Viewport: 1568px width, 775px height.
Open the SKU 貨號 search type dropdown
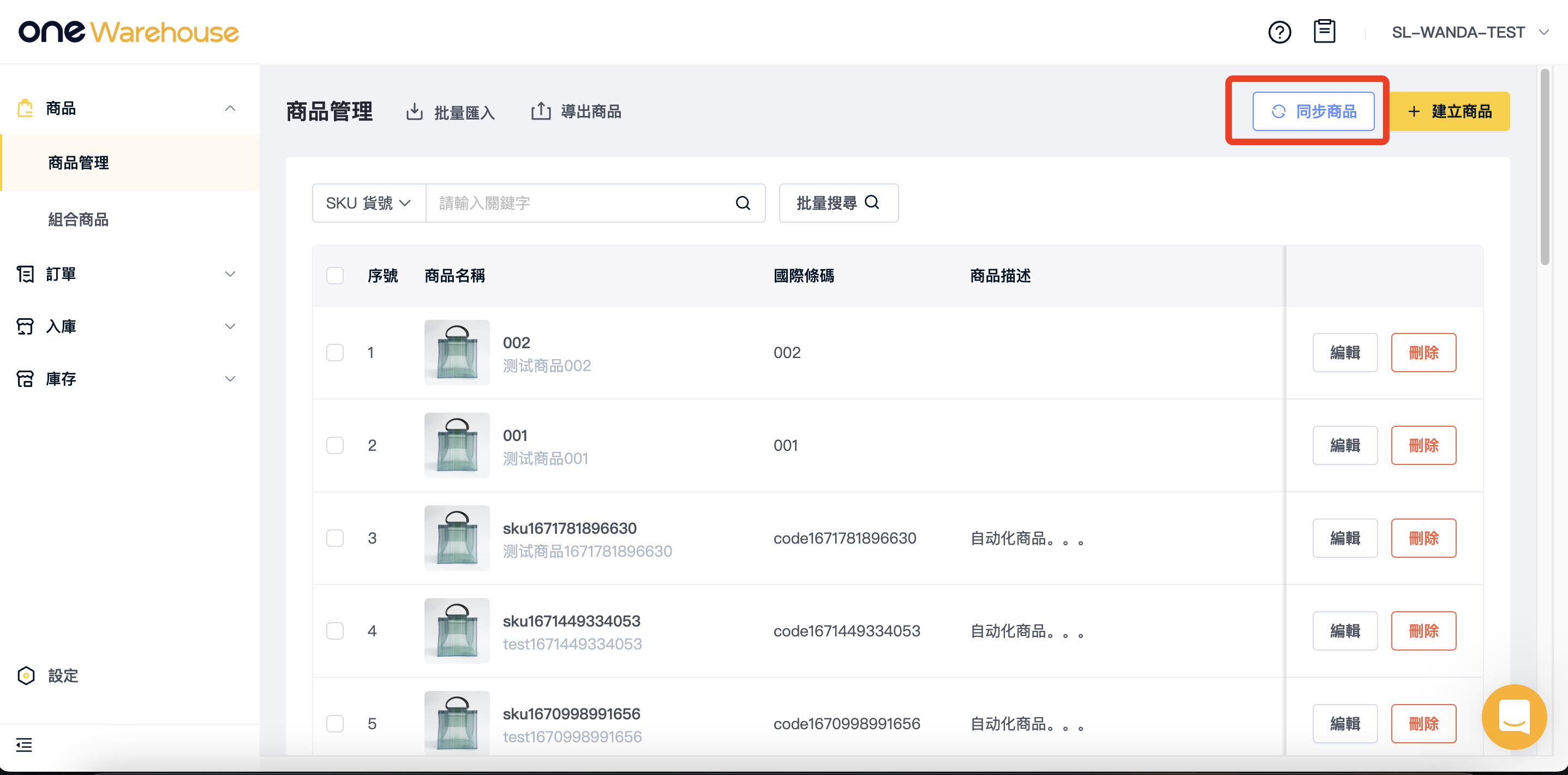[x=369, y=204]
